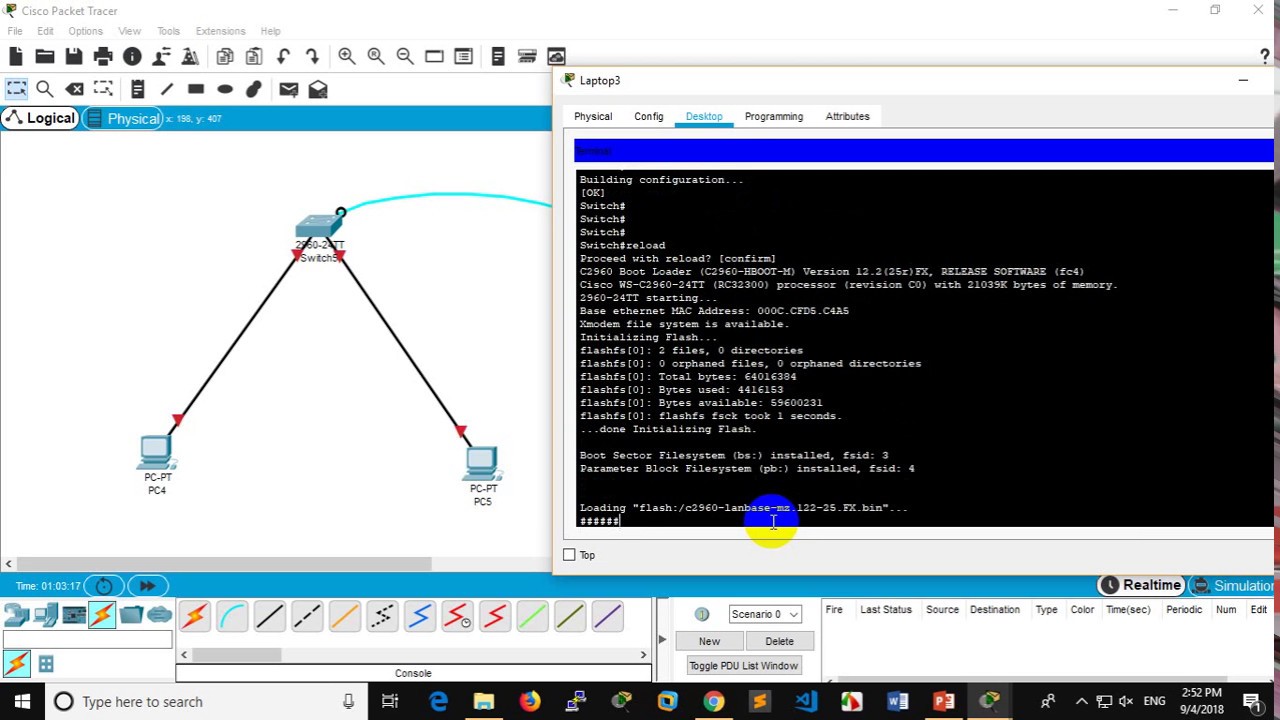Undo the last action
Image resolution: width=1280 pixels, height=720 pixels.
tap(283, 57)
